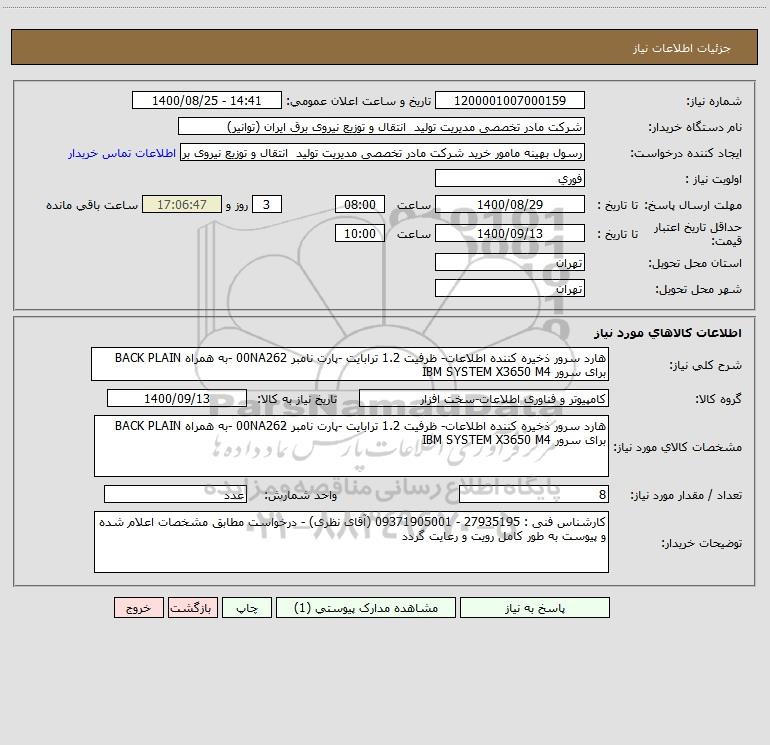Click the مشخصات کالای مورد نیاز text area
770x745 pixels.
(x=351, y=446)
